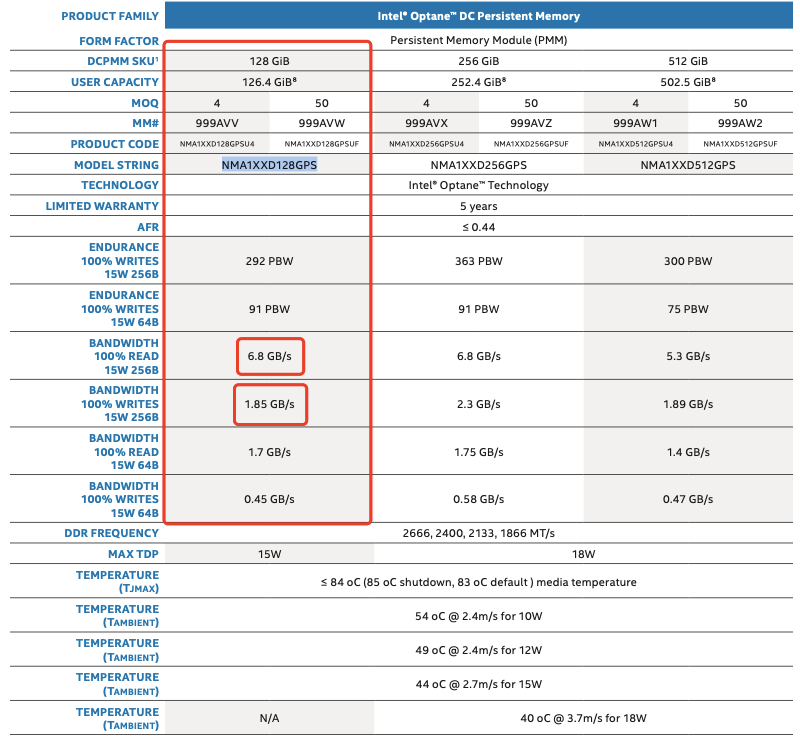800x747 pixels.
Task: Click the MOQ row label
Action: pyautogui.click(x=145, y=103)
